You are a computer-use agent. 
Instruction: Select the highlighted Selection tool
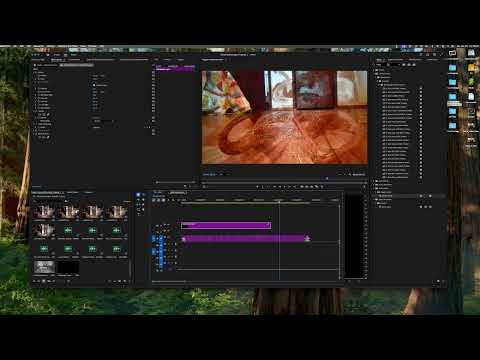(138, 195)
